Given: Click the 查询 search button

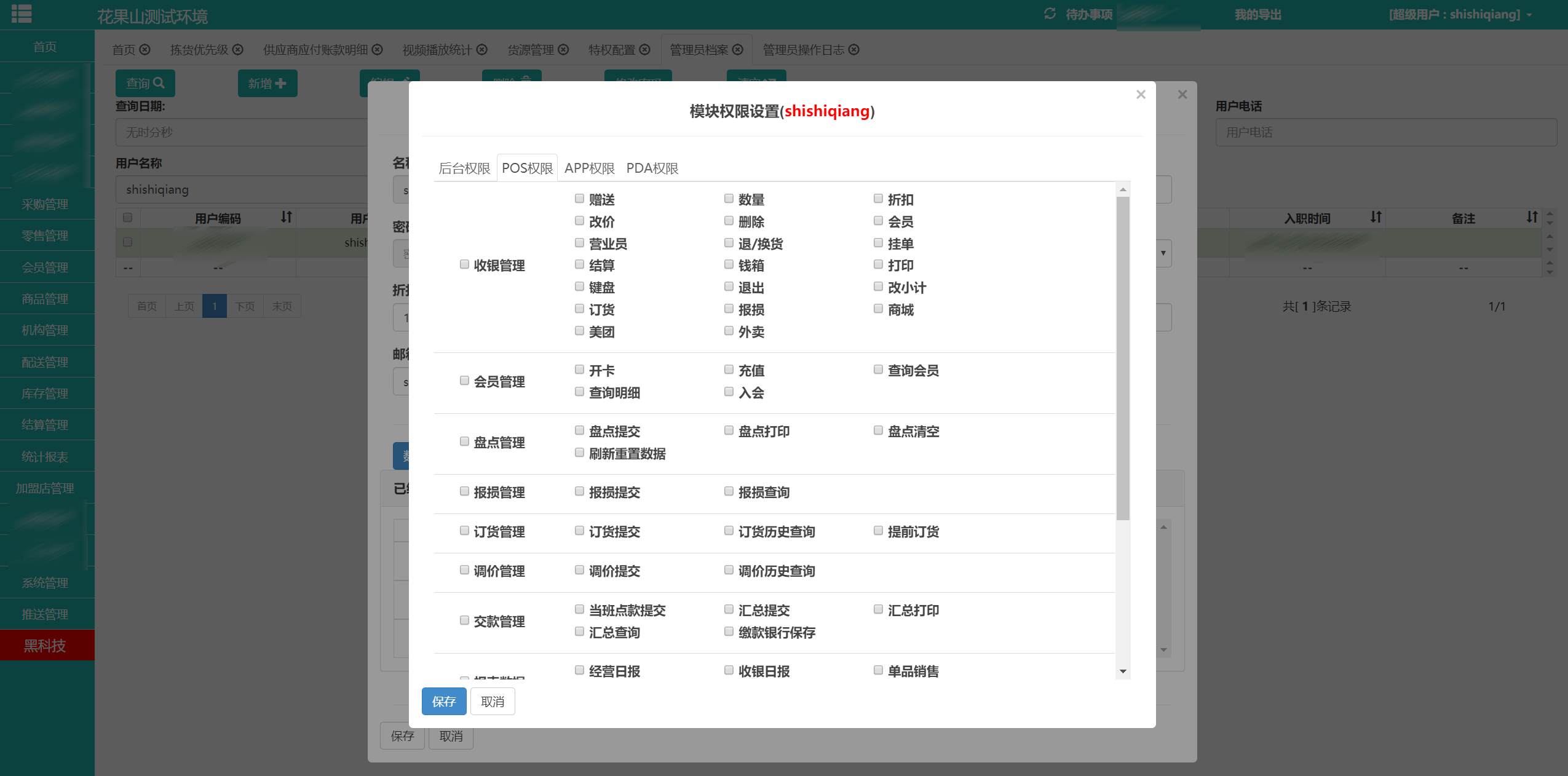Looking at the screenshot, I should point(145,83).
